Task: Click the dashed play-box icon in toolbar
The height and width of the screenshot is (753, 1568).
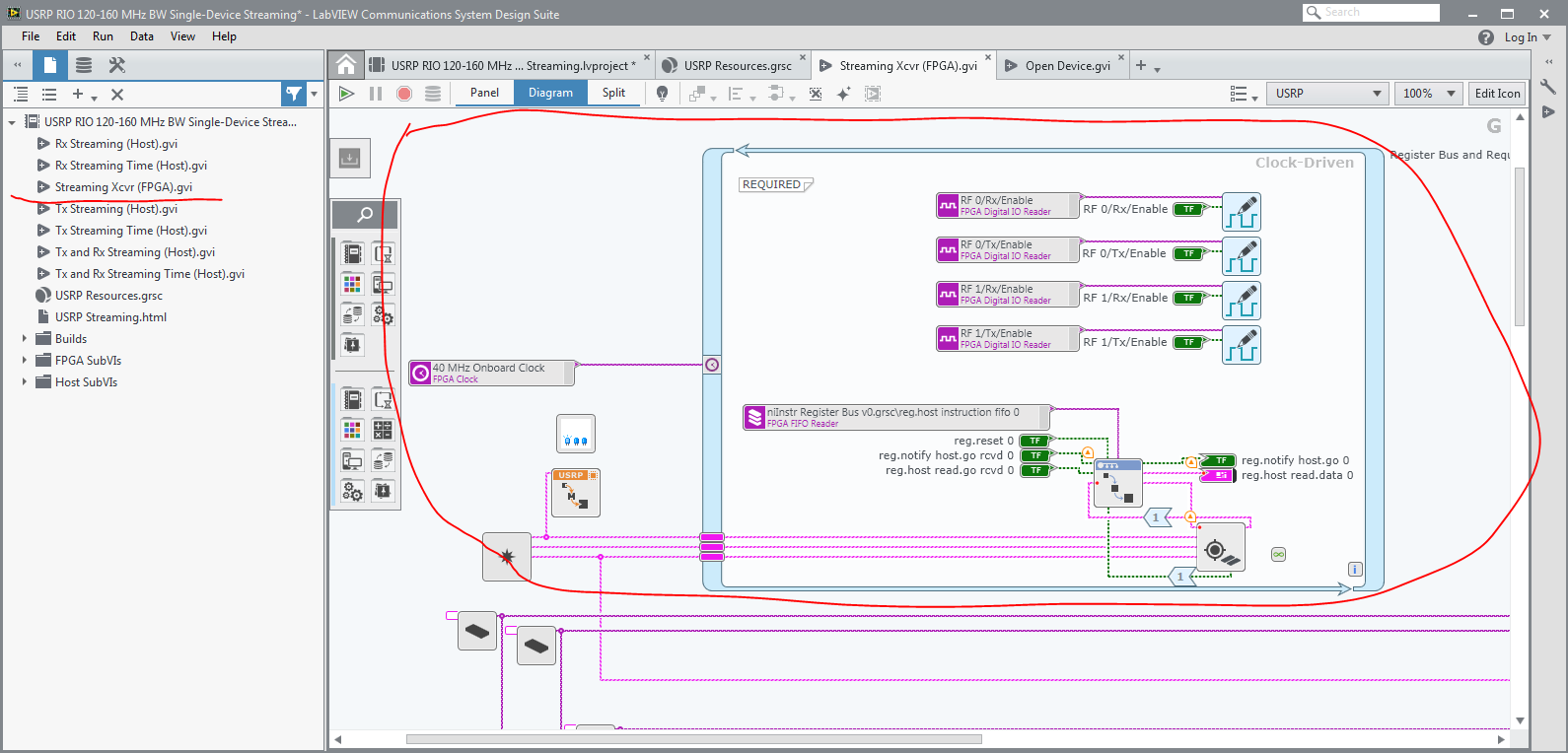Action: (873, 94)
